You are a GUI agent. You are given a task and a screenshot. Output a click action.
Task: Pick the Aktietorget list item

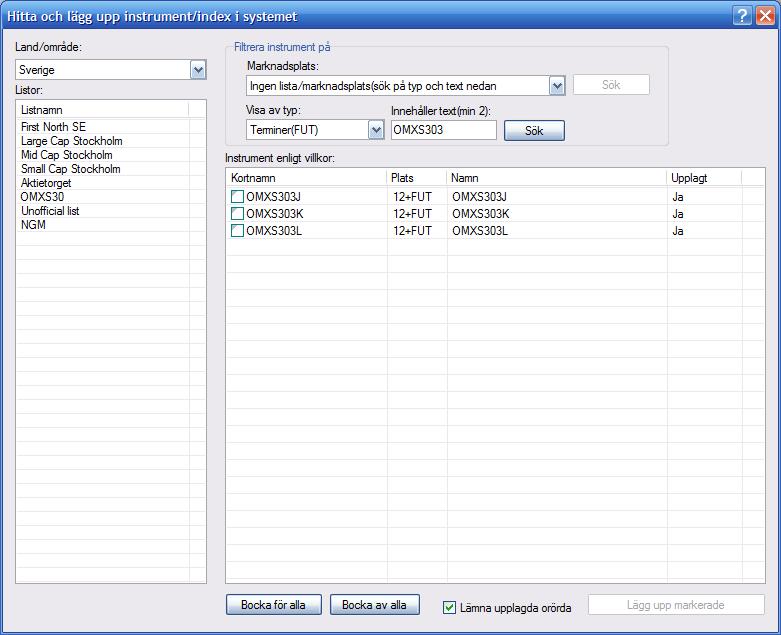[46, 183]
